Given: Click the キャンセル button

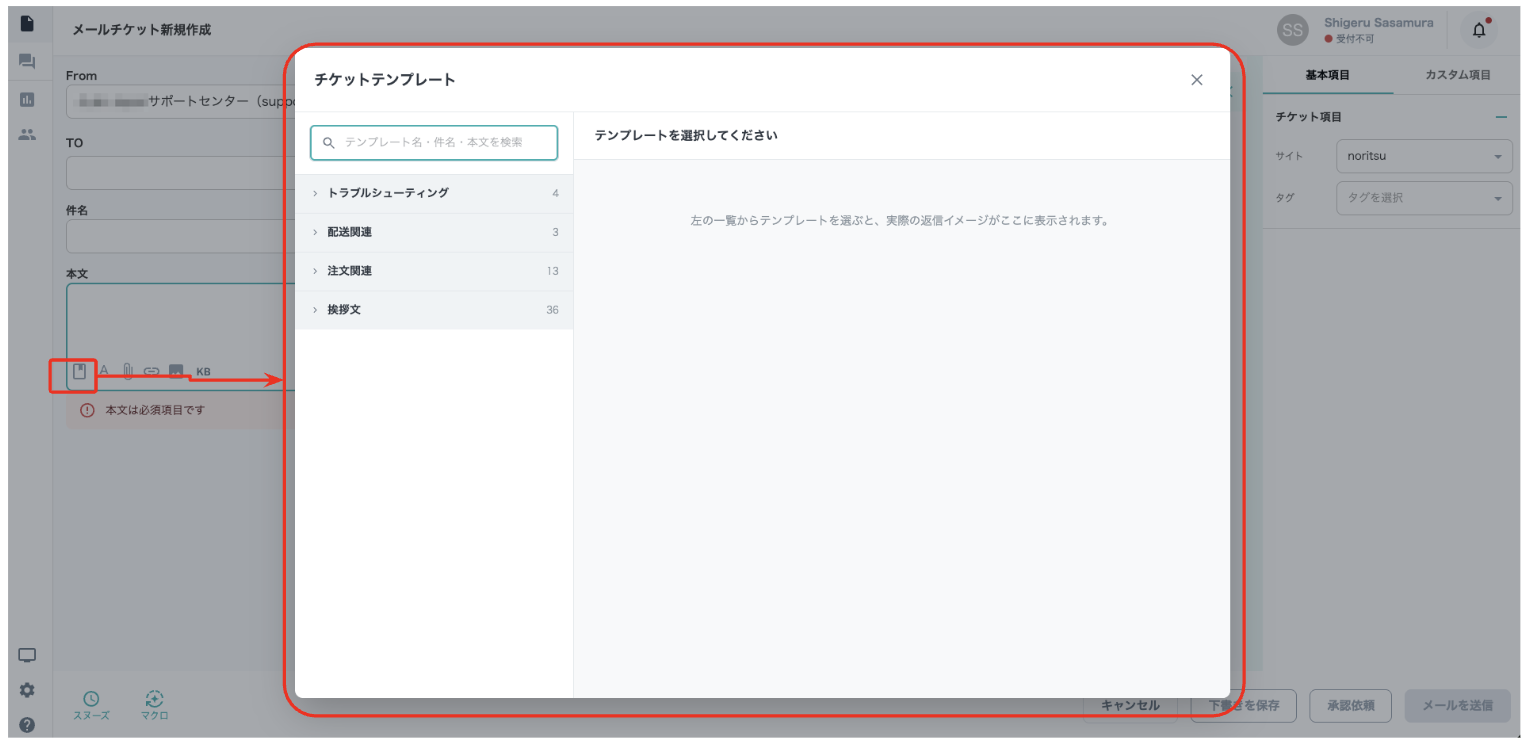Looking at the screenshot, I should 1131,705.
